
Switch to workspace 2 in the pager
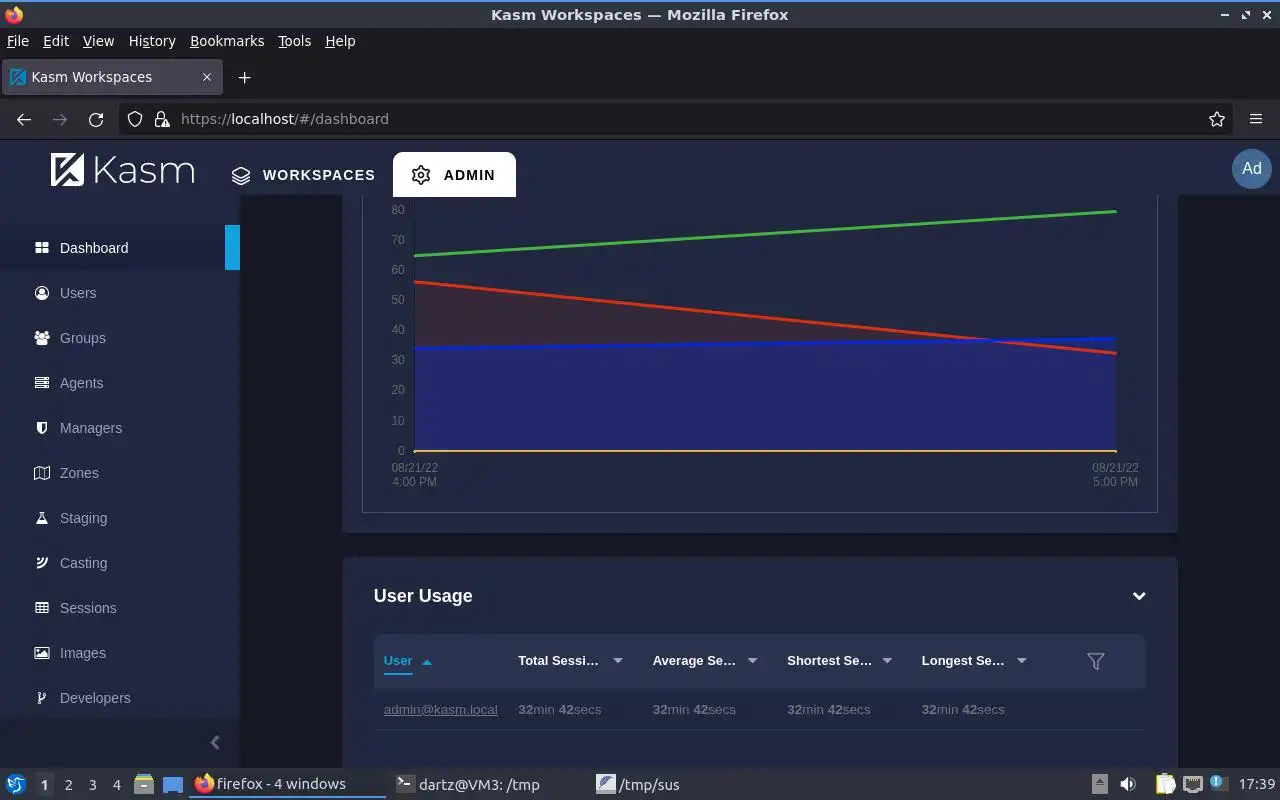pos(68,785)
